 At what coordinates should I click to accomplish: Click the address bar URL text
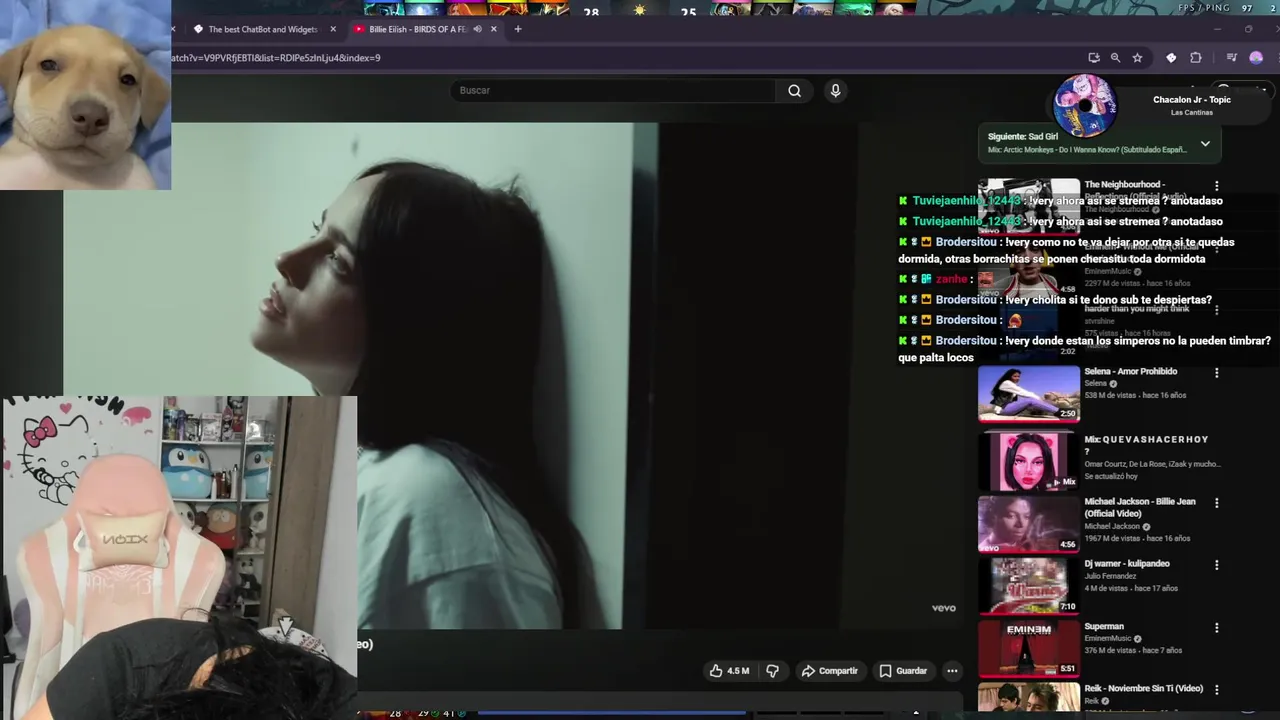pos(276,58)
